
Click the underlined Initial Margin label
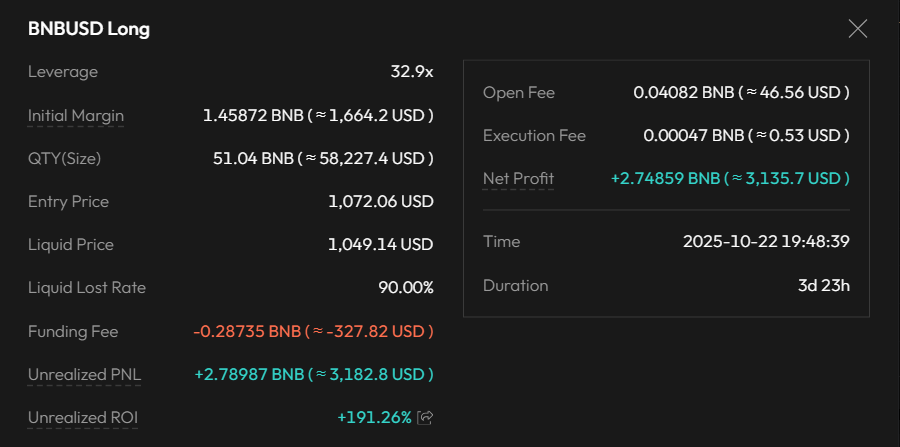pyautogui.click(x=76, y=115)
